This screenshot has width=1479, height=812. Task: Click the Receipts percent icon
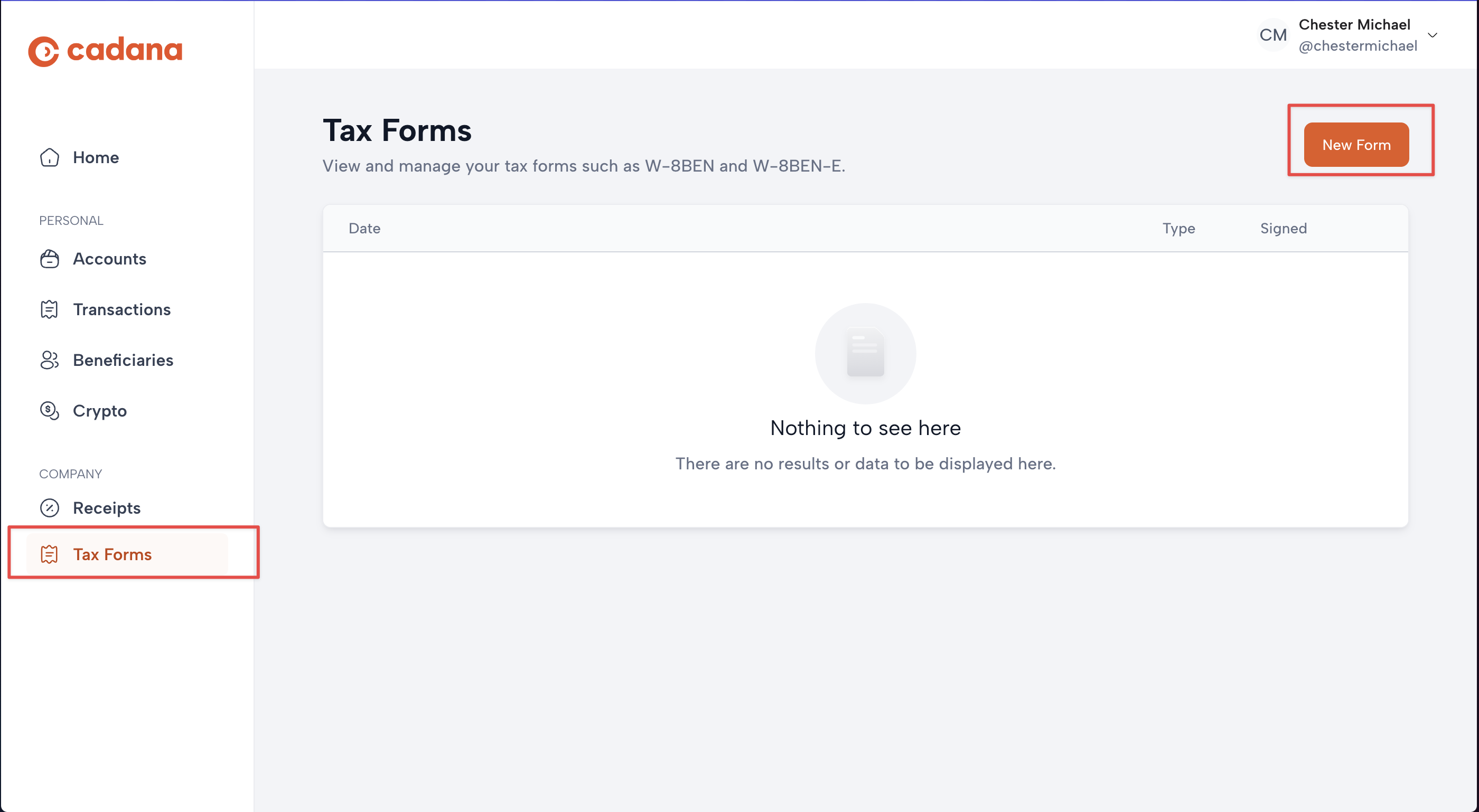click(49, 508)
